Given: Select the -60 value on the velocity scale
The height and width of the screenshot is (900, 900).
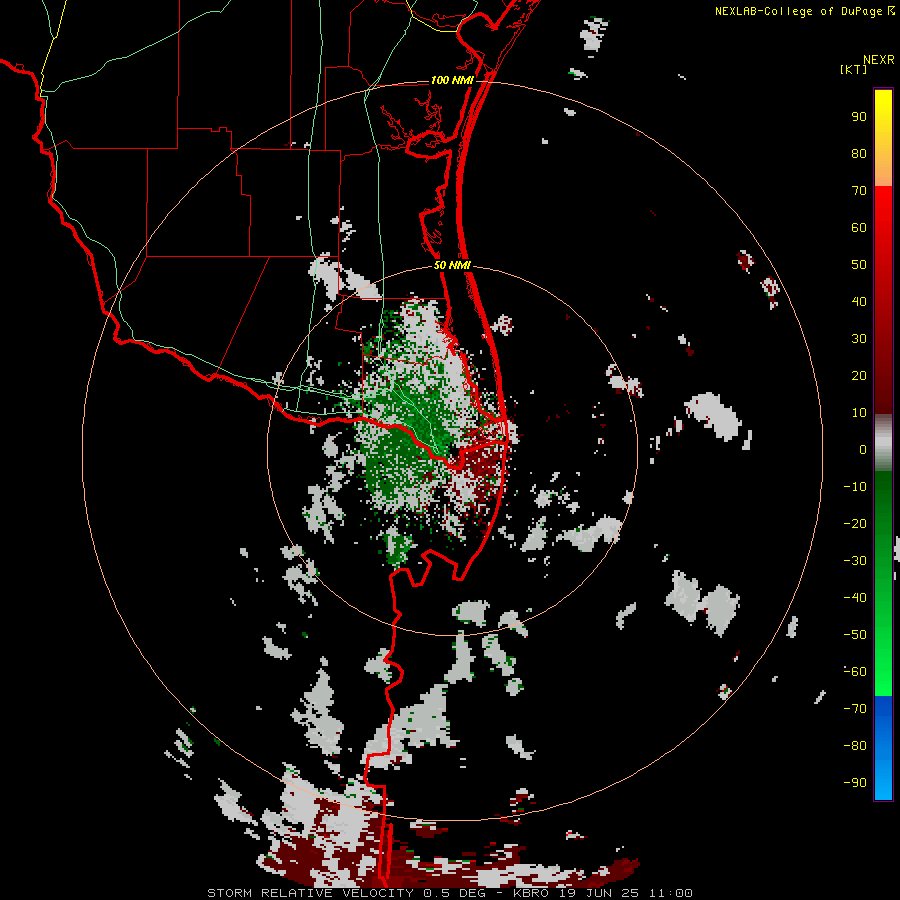Looking at the screenshot, I should tap(855, 672).
